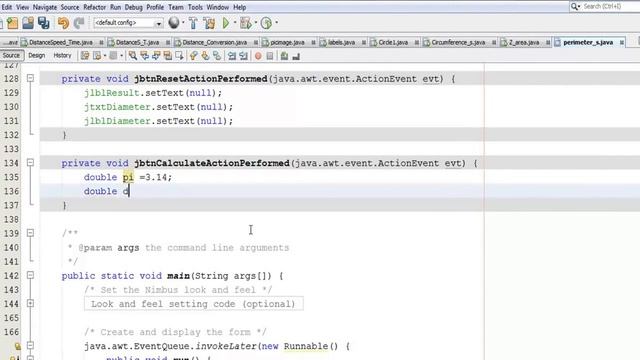Click Stop Macro Recording square icon

point(270,56)
